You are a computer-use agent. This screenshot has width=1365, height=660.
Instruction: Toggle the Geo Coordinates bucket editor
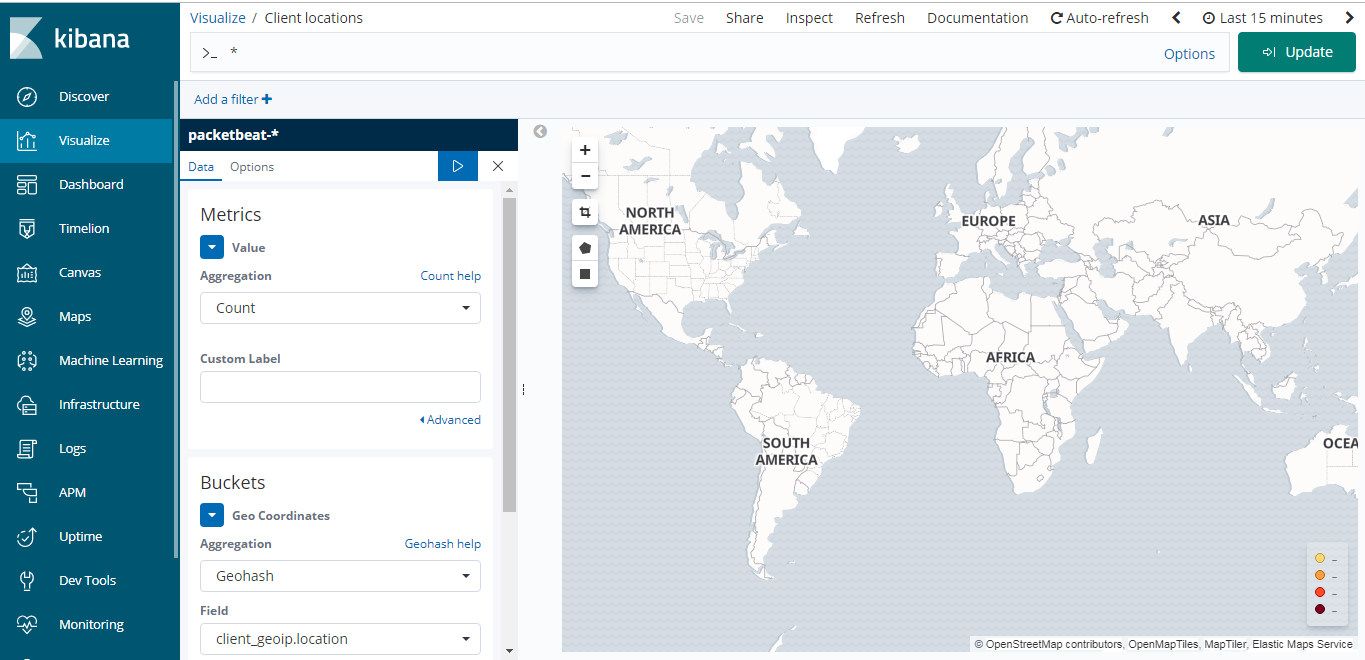[x=212, y=515]
